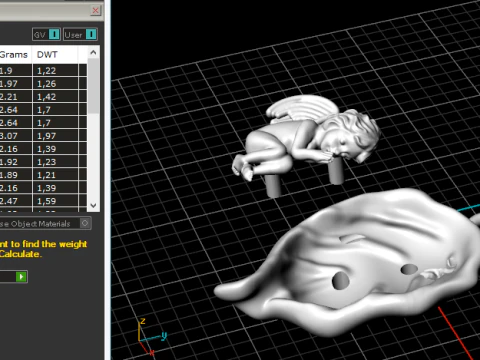Screen dimensions: 480x360
Task: Click the table scrollbar down arrow
Action: [x=93, y=205]
